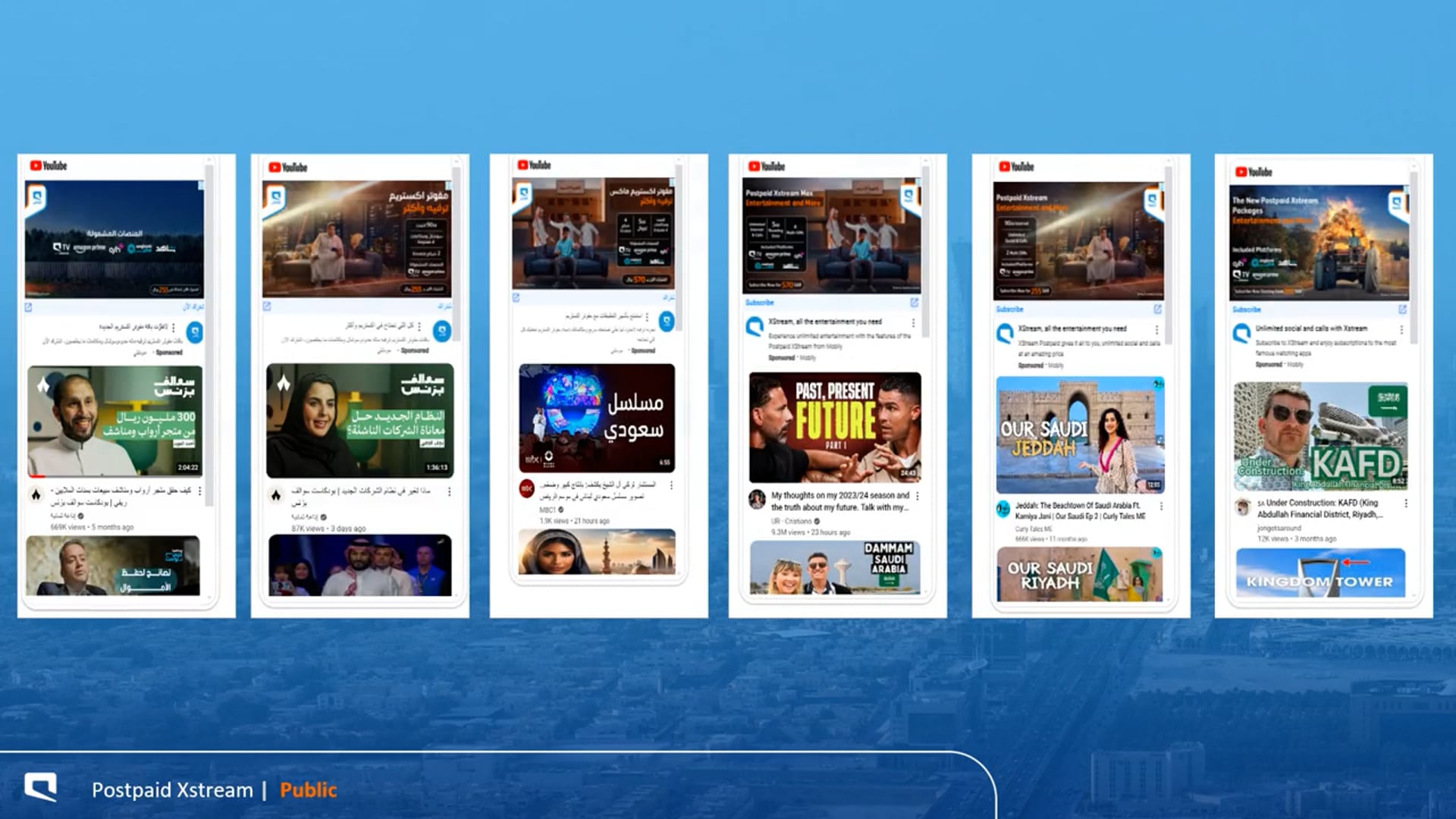
Task: Open the 'Past, Present Future' video thumbnail
Action: pyautogui.click(x=835, y=427)
